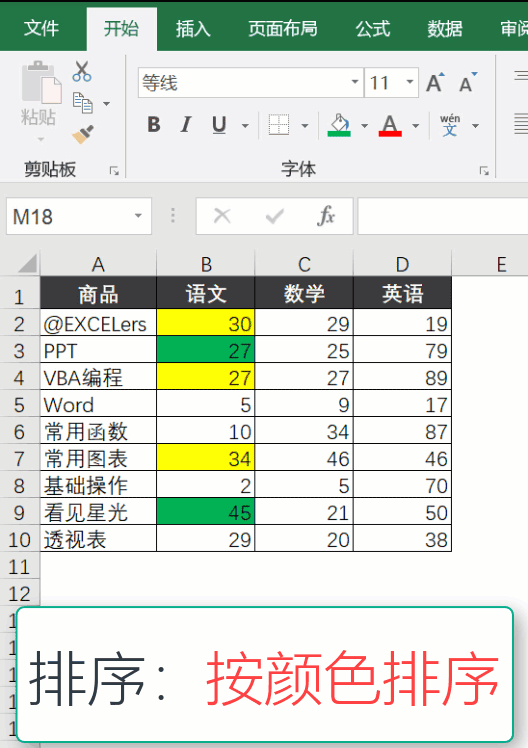Click the Copy icon in clipboard group
This screenshot has width=528, height=748.
click(x=83, y=103)
